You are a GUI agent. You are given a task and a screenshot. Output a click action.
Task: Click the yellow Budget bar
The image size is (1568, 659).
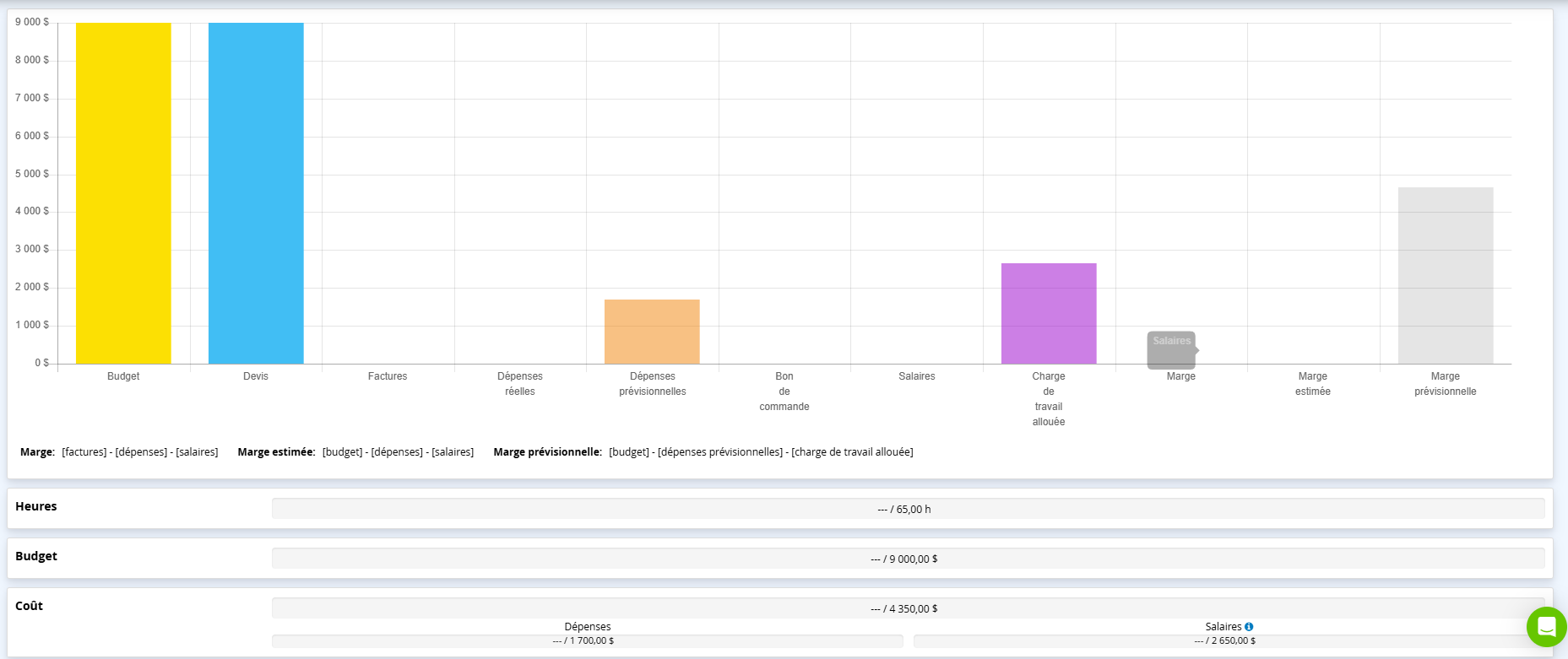pos(123,194)
